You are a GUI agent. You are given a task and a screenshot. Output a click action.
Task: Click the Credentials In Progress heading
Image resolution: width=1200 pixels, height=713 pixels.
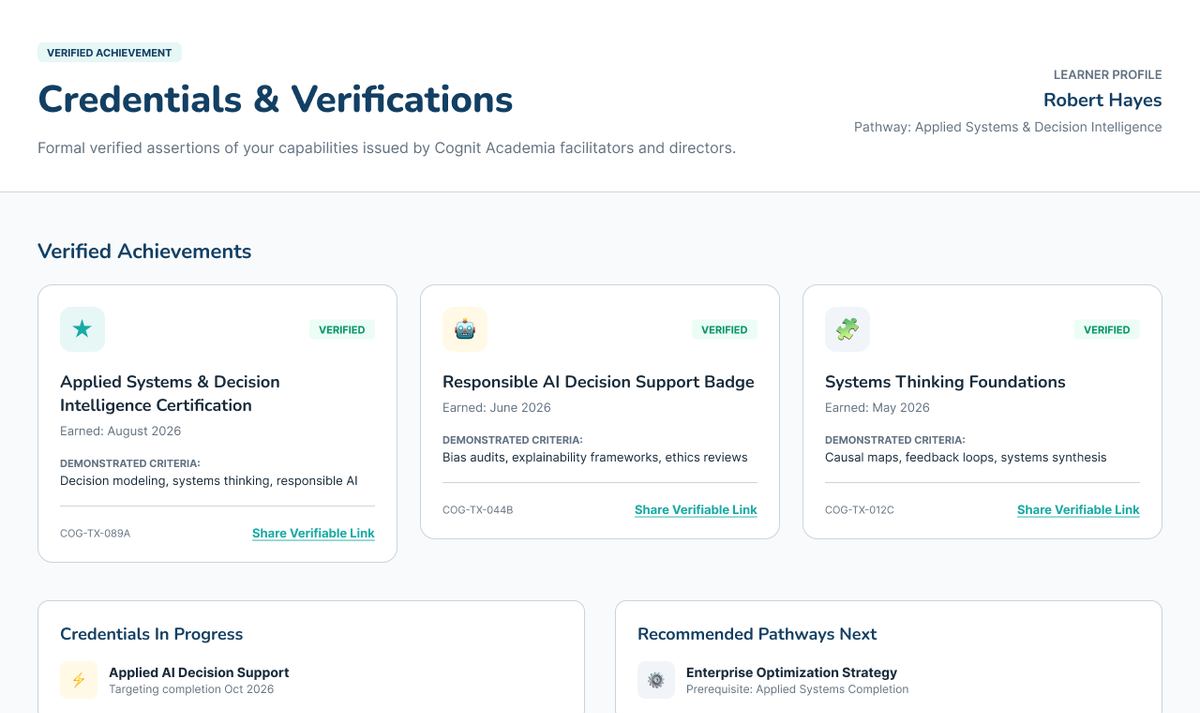(x=151, y=634)
